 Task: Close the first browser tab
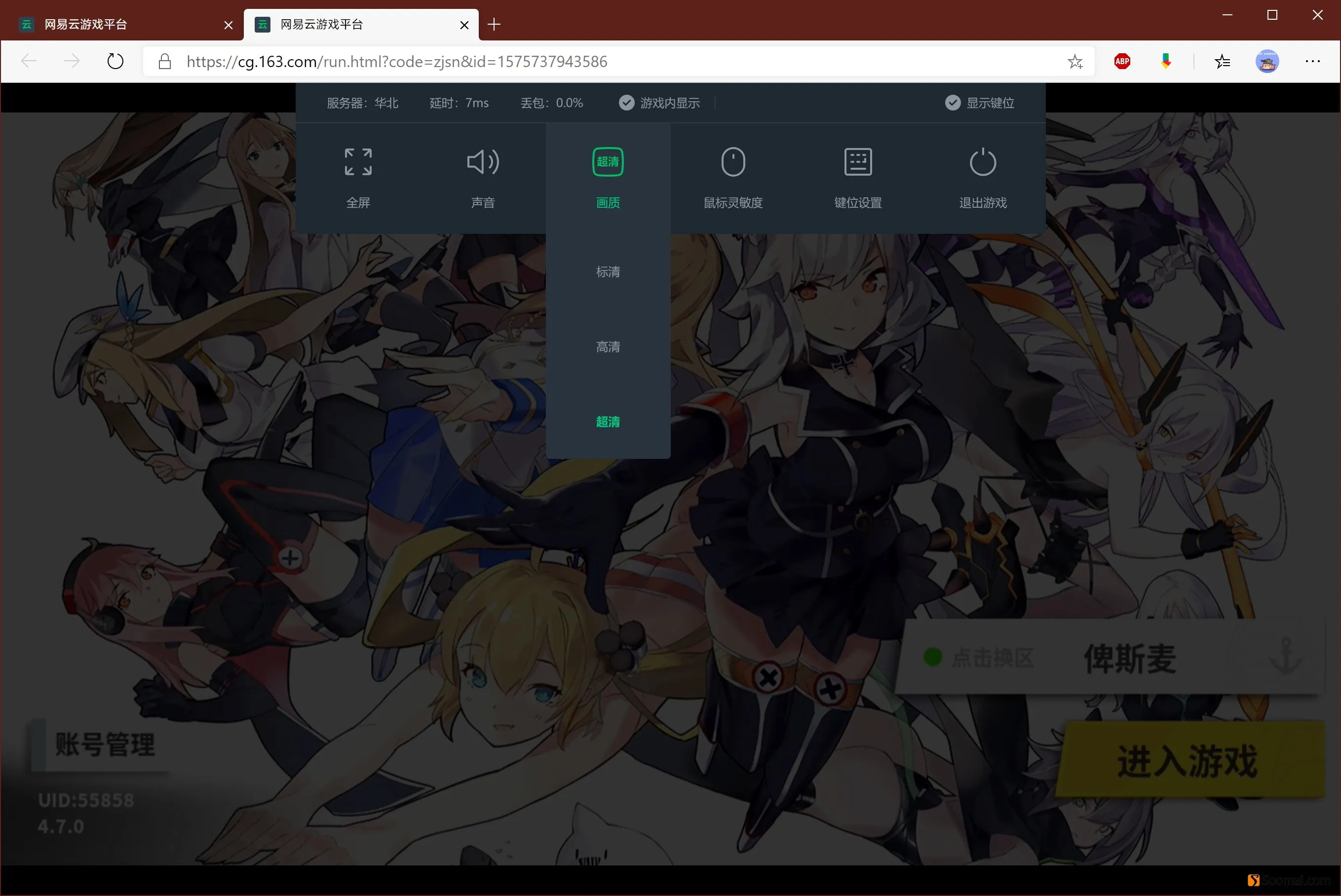tap(228, 25)
